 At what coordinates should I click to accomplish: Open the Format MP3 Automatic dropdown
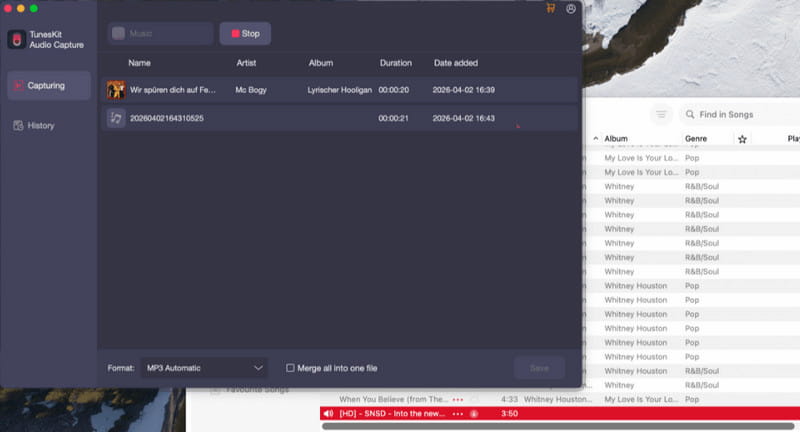click(204, 368)
